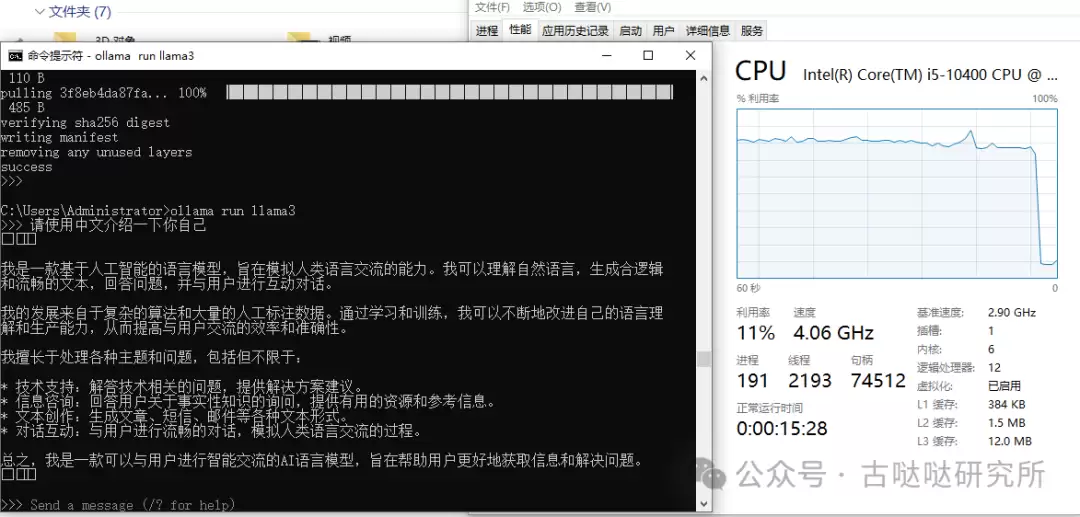This screenshot has width=1080, height=517.
Task: Maximize the Command Prompt window
Action: 648,55
